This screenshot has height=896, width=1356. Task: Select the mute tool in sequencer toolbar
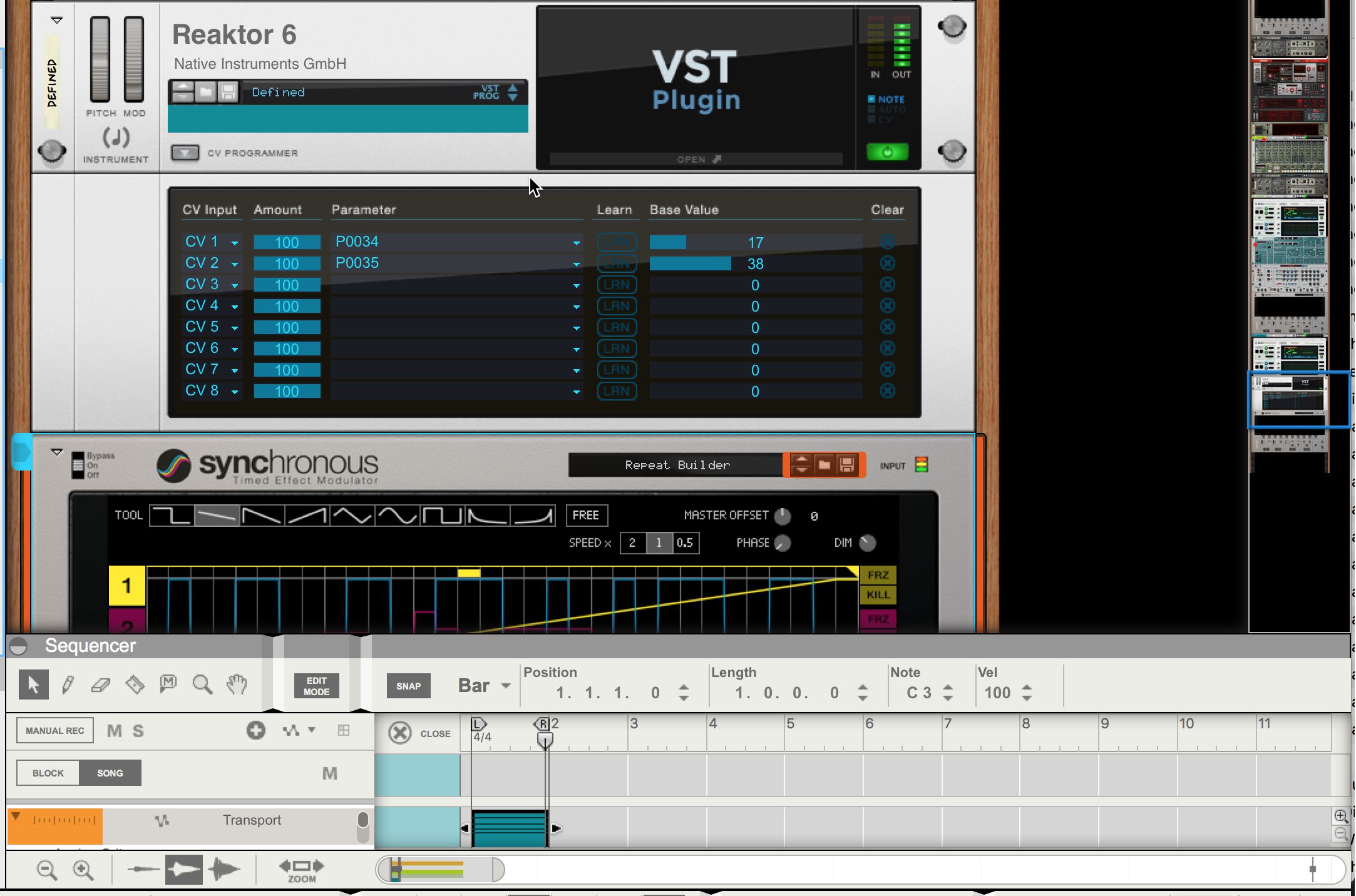click(168, 684)
